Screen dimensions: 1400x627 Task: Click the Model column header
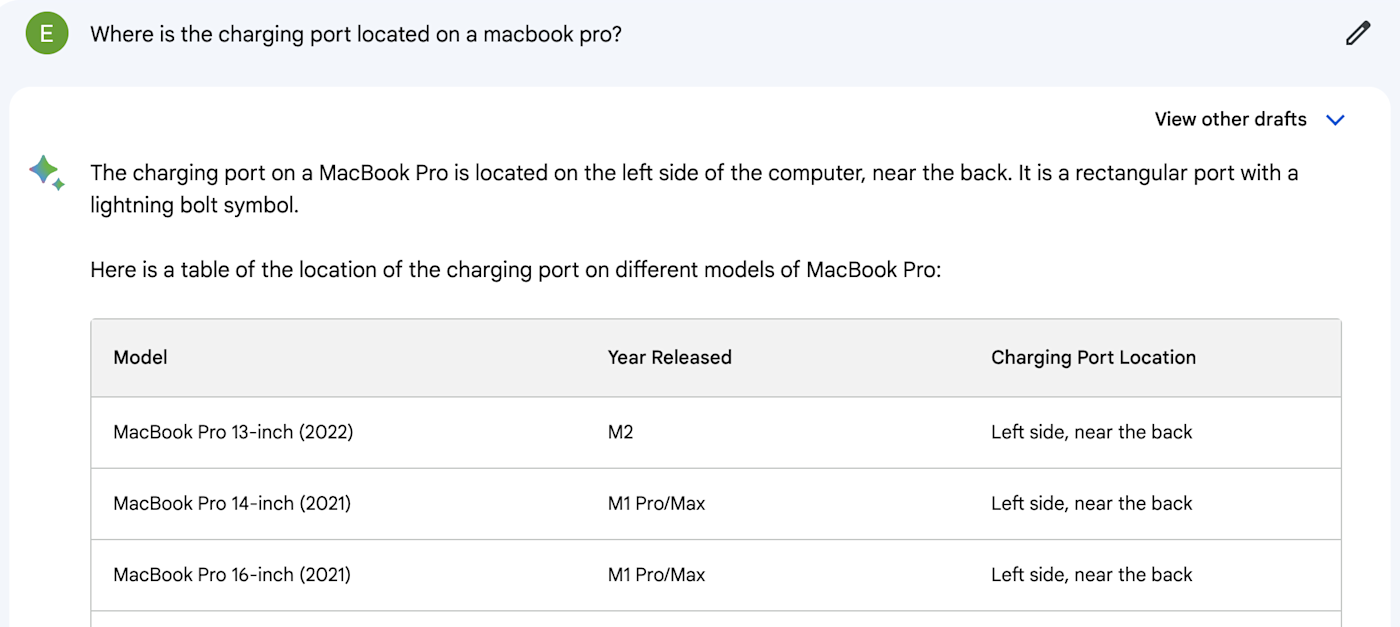140,357
